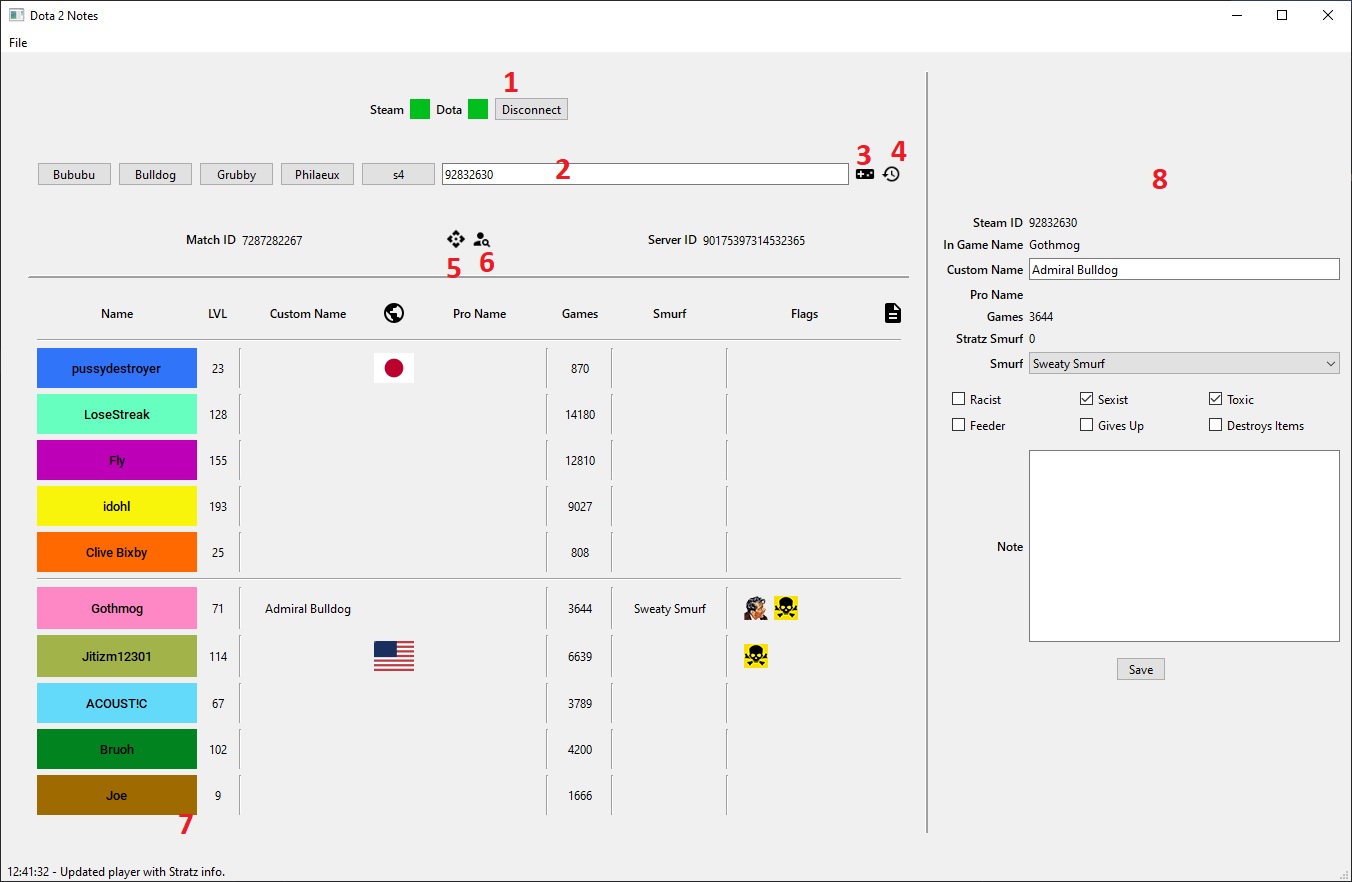Viewport: 1352px width, 882px height.
Task: Click the Disconnect button
Action: pos(531,109)
